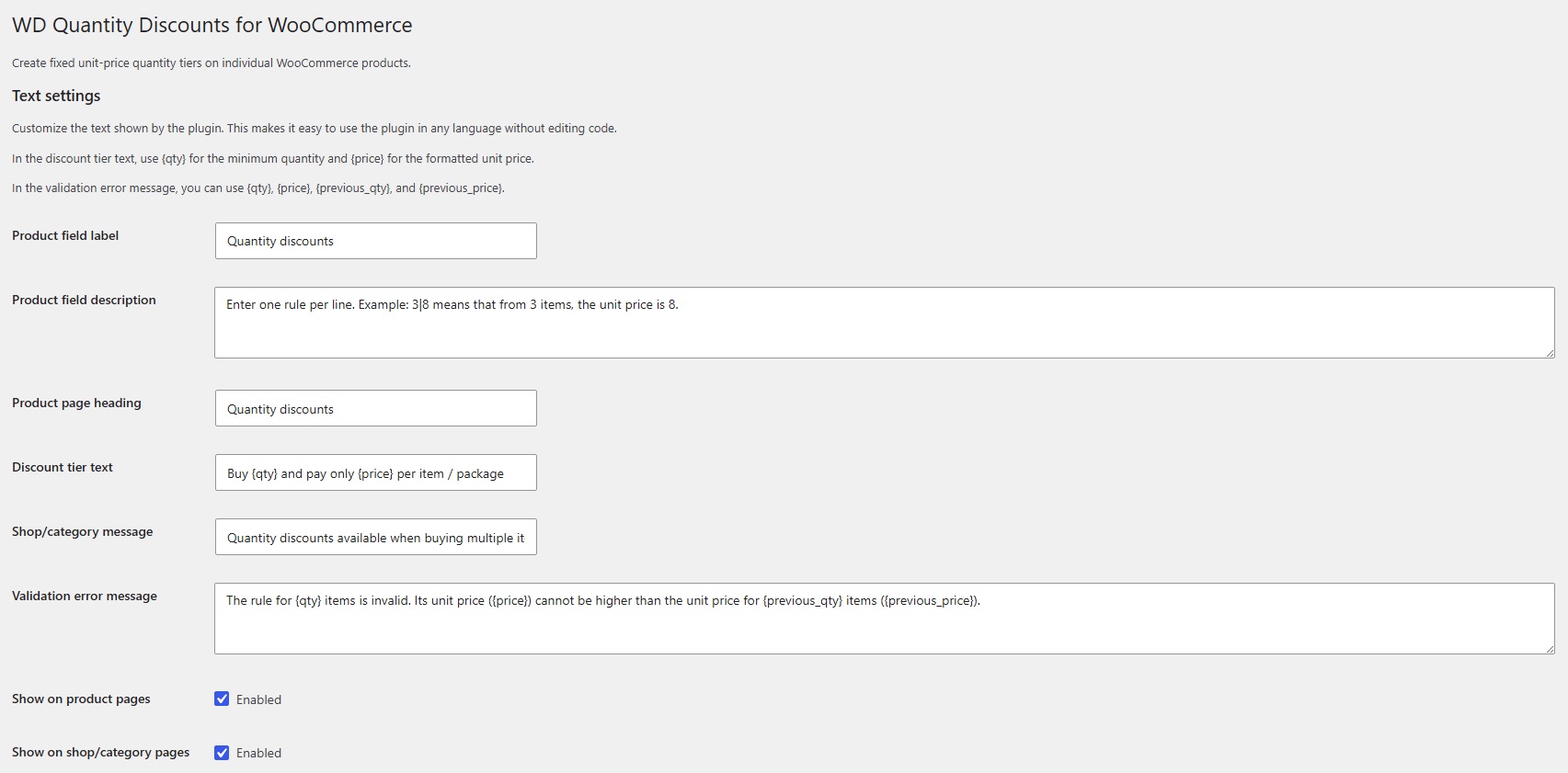Select the Discount tier text field

(x=376, y=472)
